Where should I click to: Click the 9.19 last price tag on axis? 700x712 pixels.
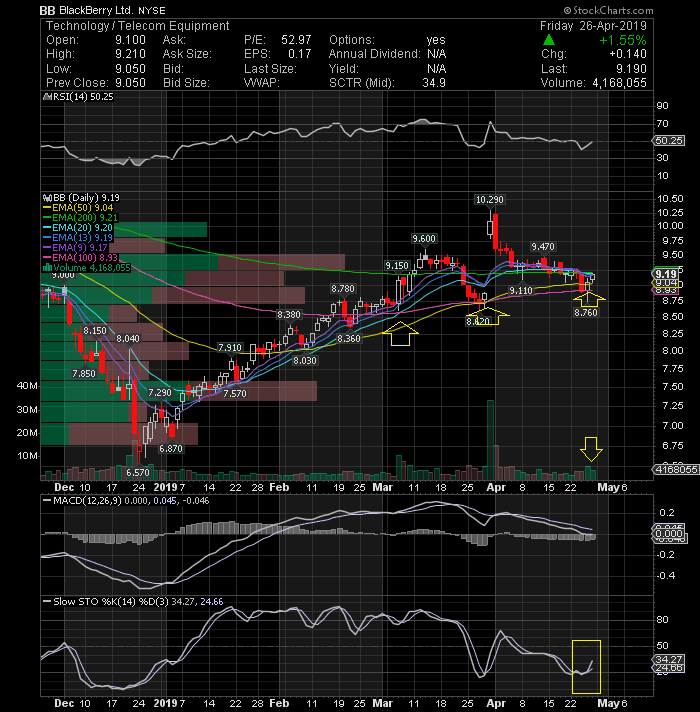click(666, 274)
